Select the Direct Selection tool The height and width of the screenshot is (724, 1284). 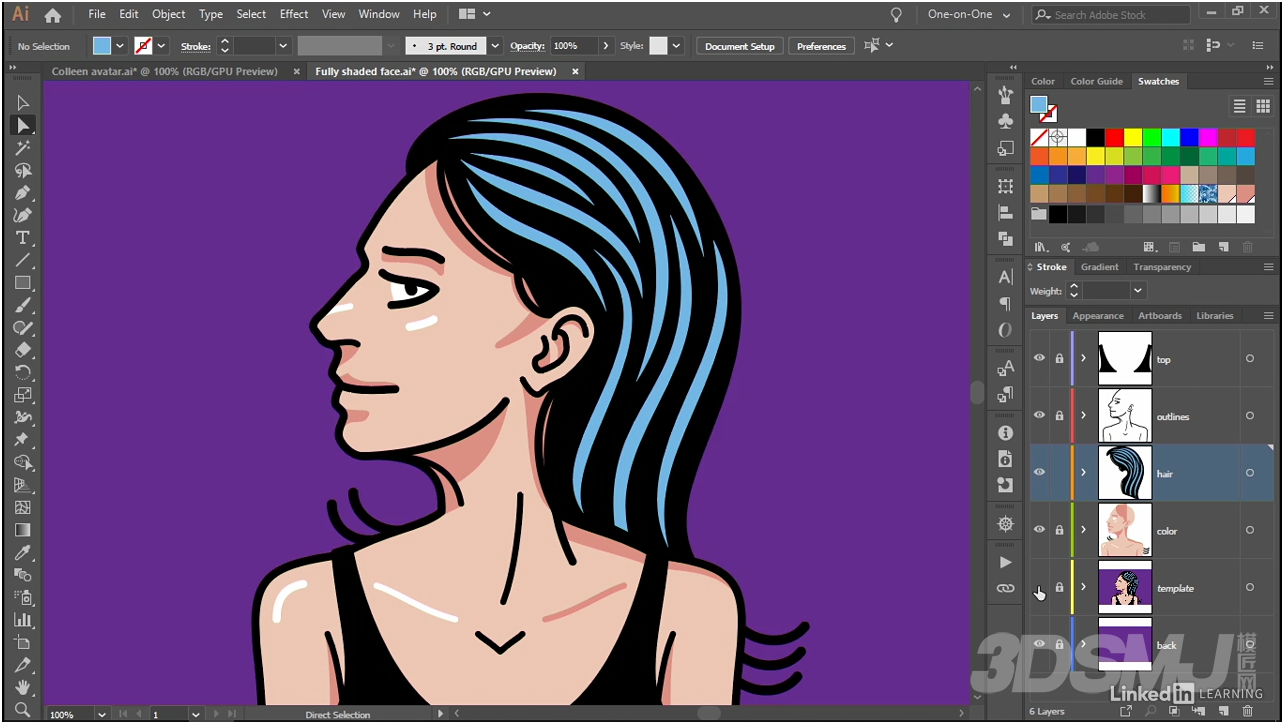(x=22, y=125)
